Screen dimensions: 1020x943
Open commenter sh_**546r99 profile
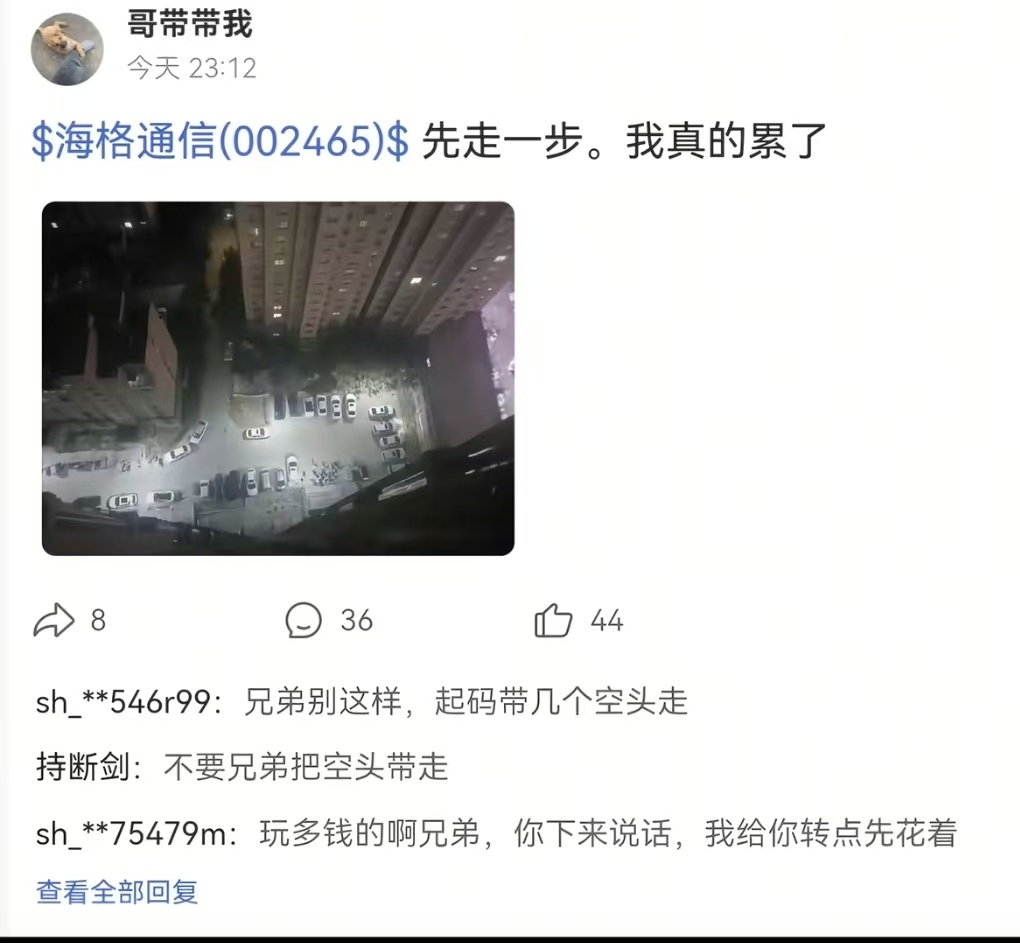click(124, 702)
